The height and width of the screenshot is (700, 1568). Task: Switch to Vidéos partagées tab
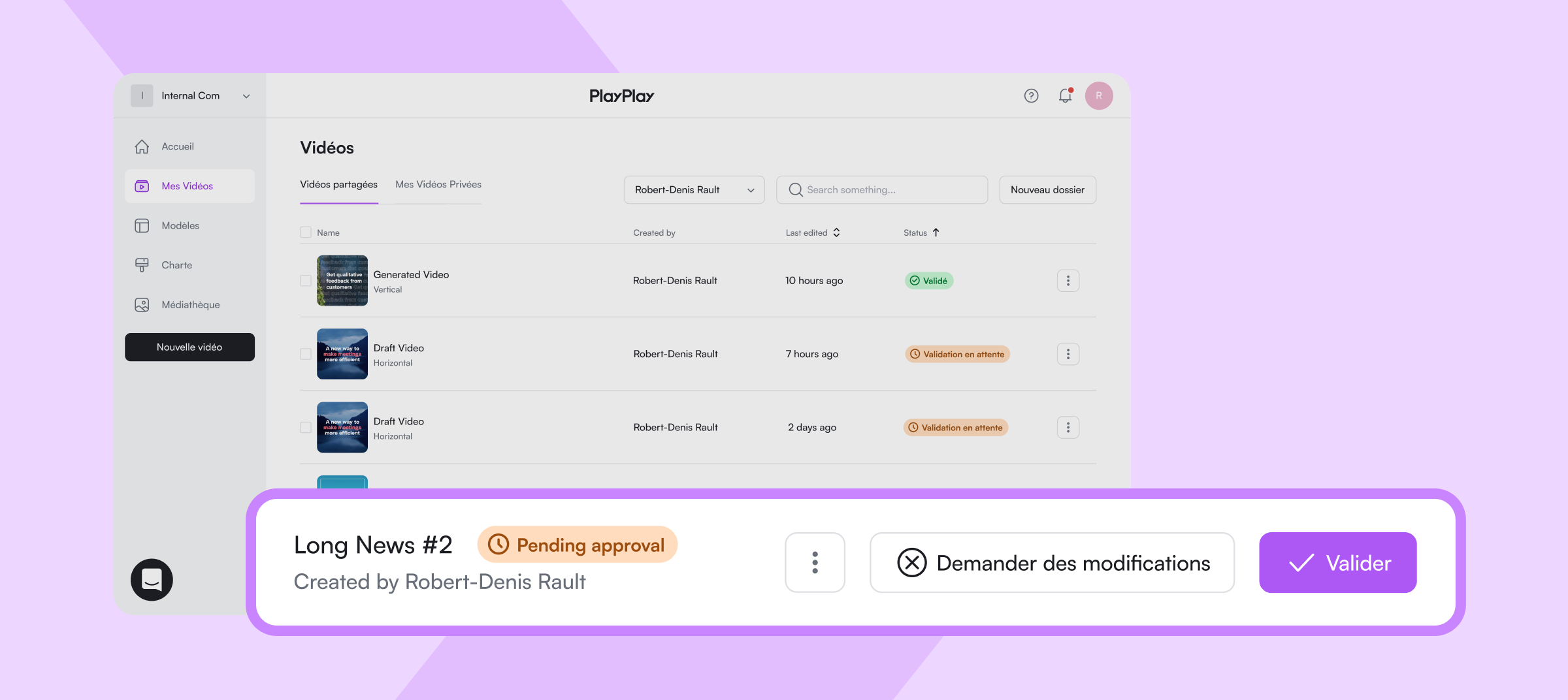[x=338, y=185]
